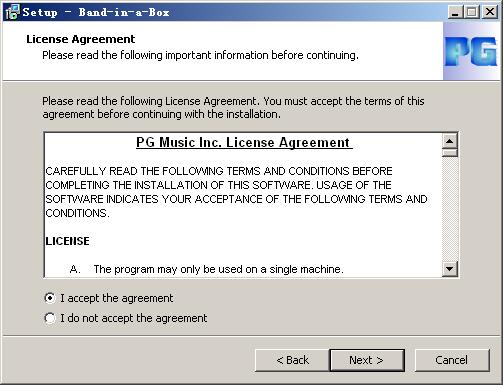Image resolution: width=503 pixels, height=385 pixels.
Task: Click the bold "License Agreement" page header
Action: (81, 39)
